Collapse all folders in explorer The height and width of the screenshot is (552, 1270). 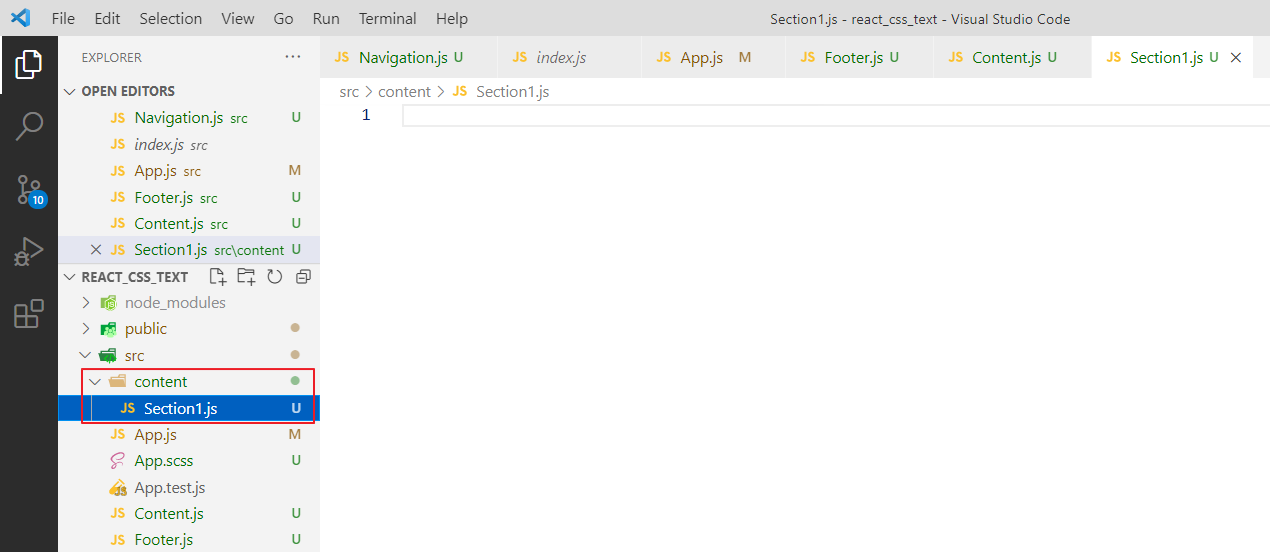click(x=303, y=277)
